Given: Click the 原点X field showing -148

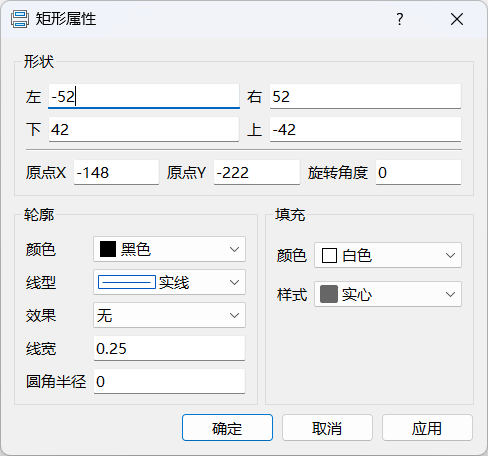Looking at the screenshot, I should pyautogui.click(x=116, y=172).
